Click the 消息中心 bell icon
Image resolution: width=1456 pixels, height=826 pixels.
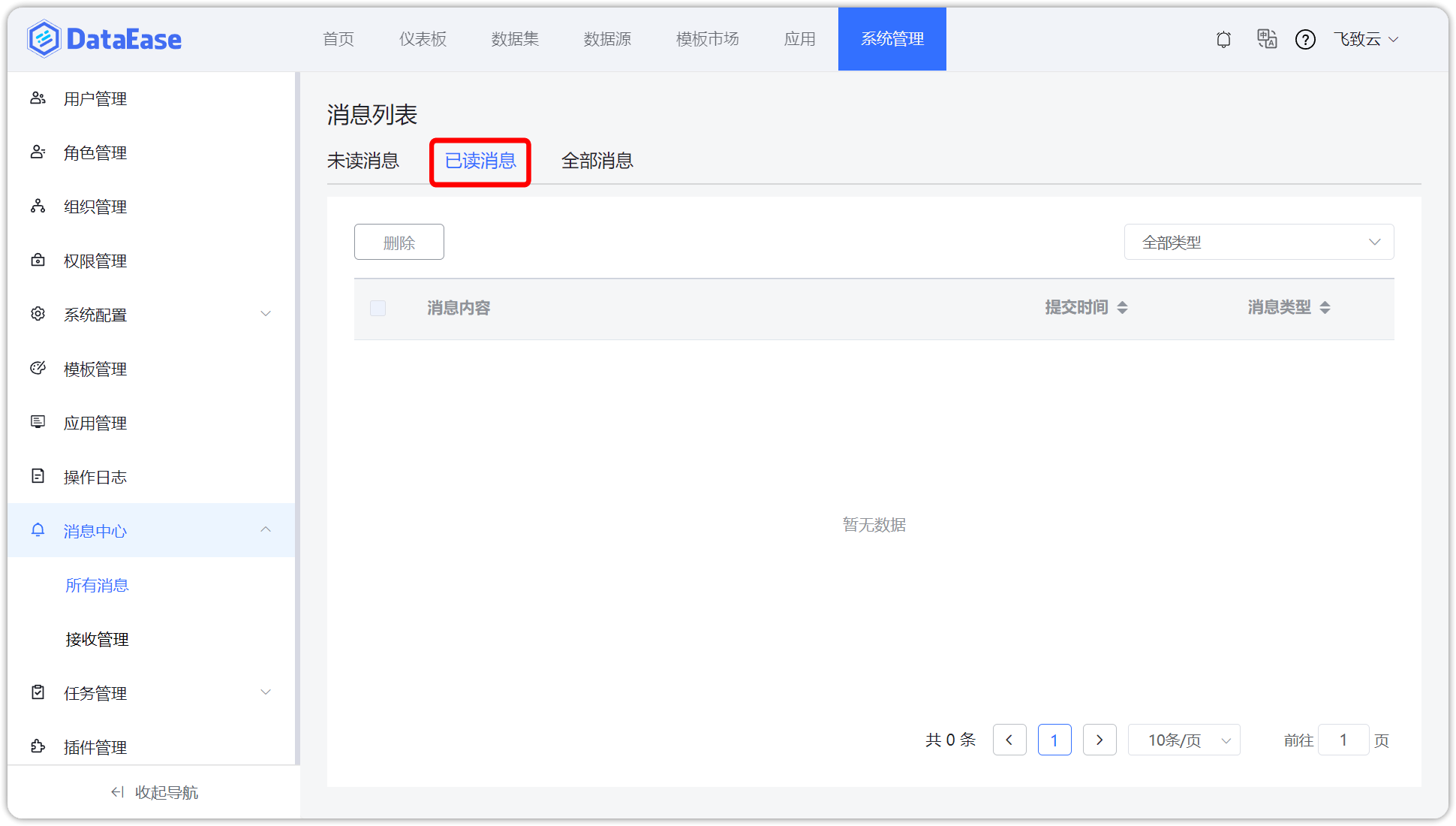pyautogui.click(x=38, y=530)
